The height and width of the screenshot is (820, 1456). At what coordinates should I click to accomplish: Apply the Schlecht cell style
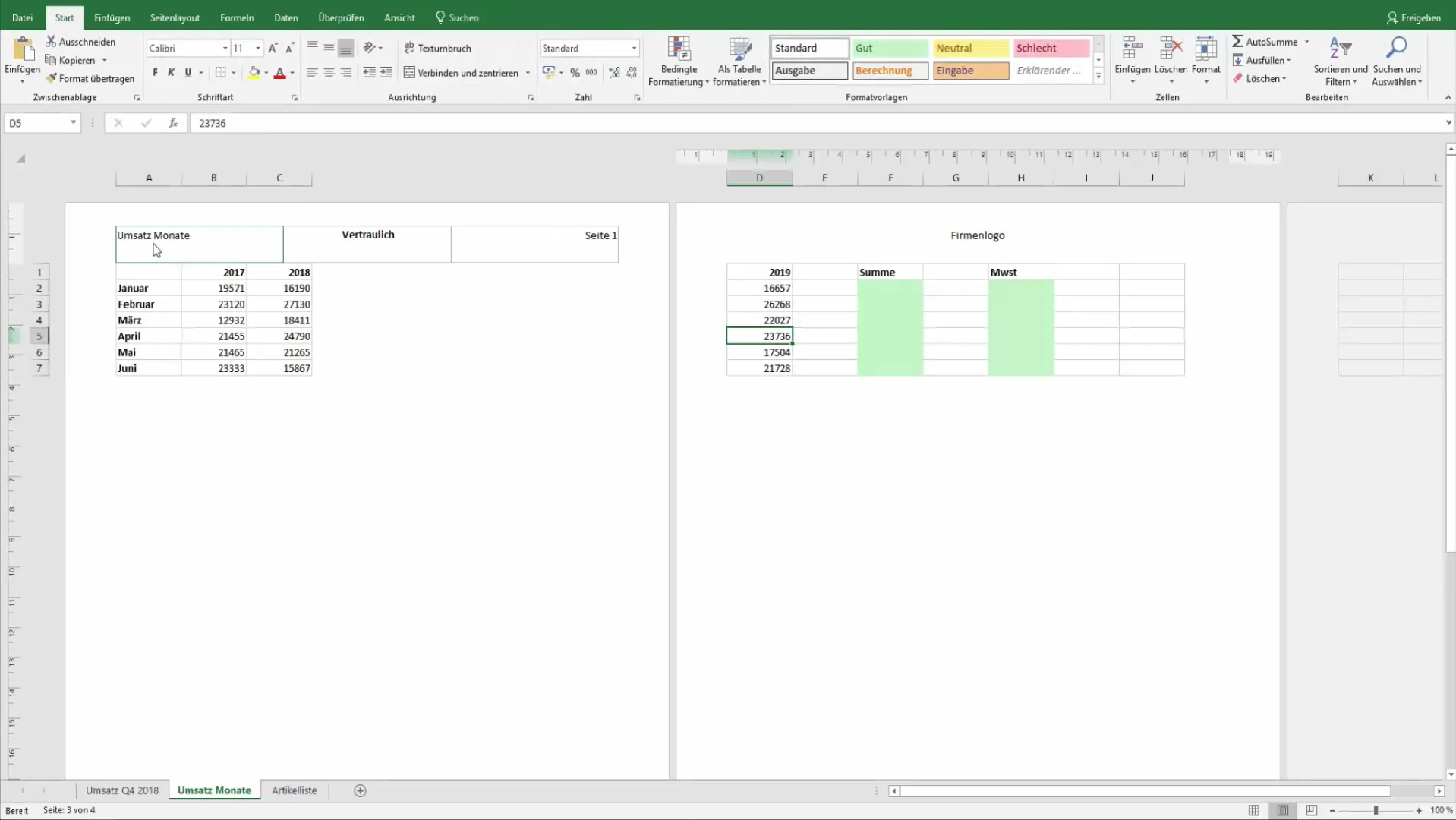click(x=1051, y=48)
